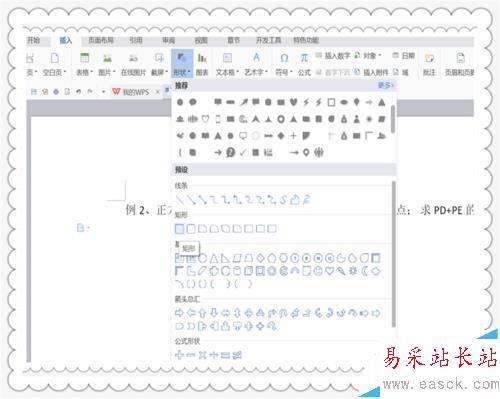Insert a chart with 图表
Viewport: 500px width, 399px height.
click(x=202, y=64)
